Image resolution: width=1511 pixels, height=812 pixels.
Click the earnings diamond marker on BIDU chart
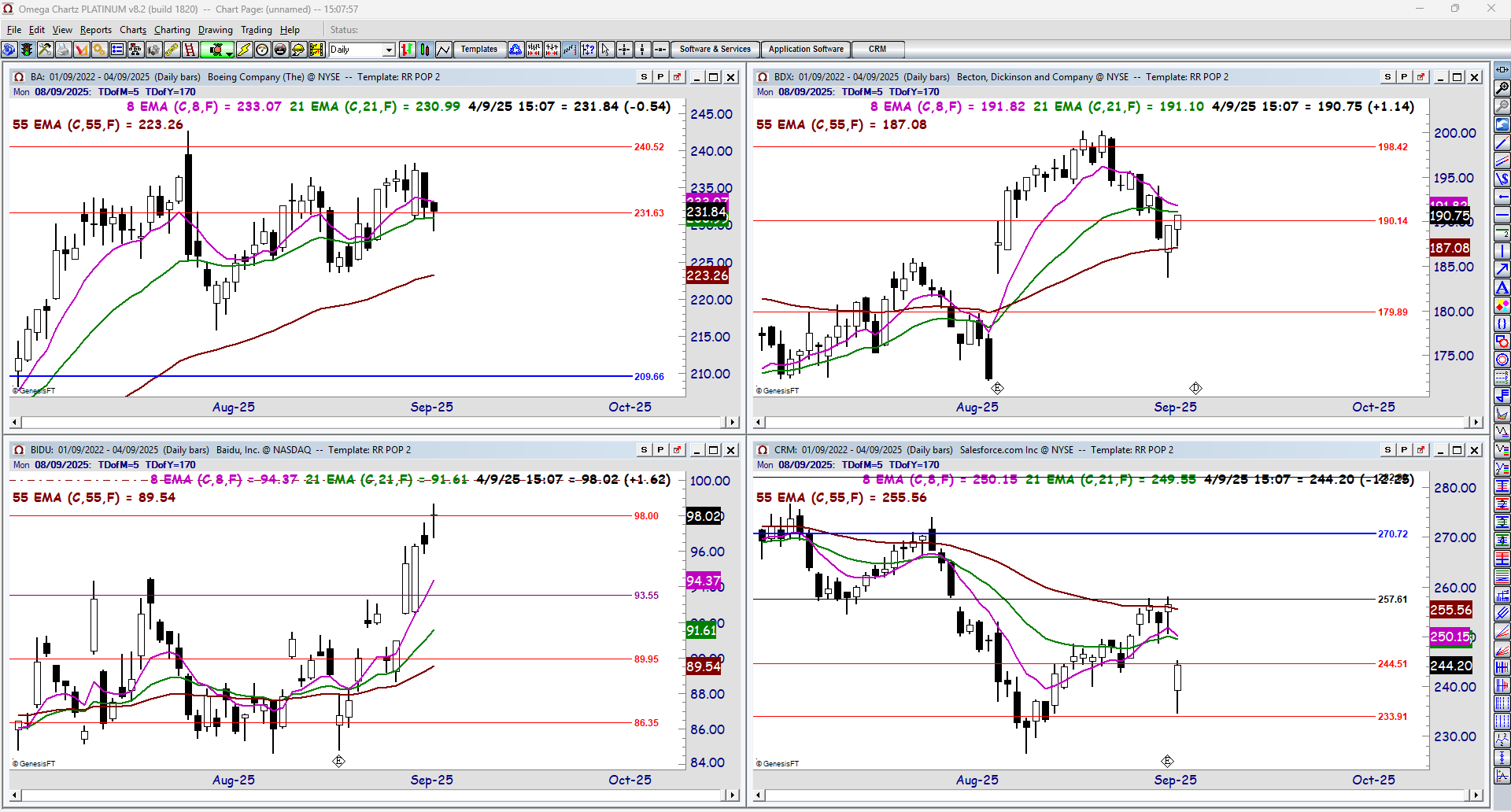pyautogui.click(x=338, y=761)
